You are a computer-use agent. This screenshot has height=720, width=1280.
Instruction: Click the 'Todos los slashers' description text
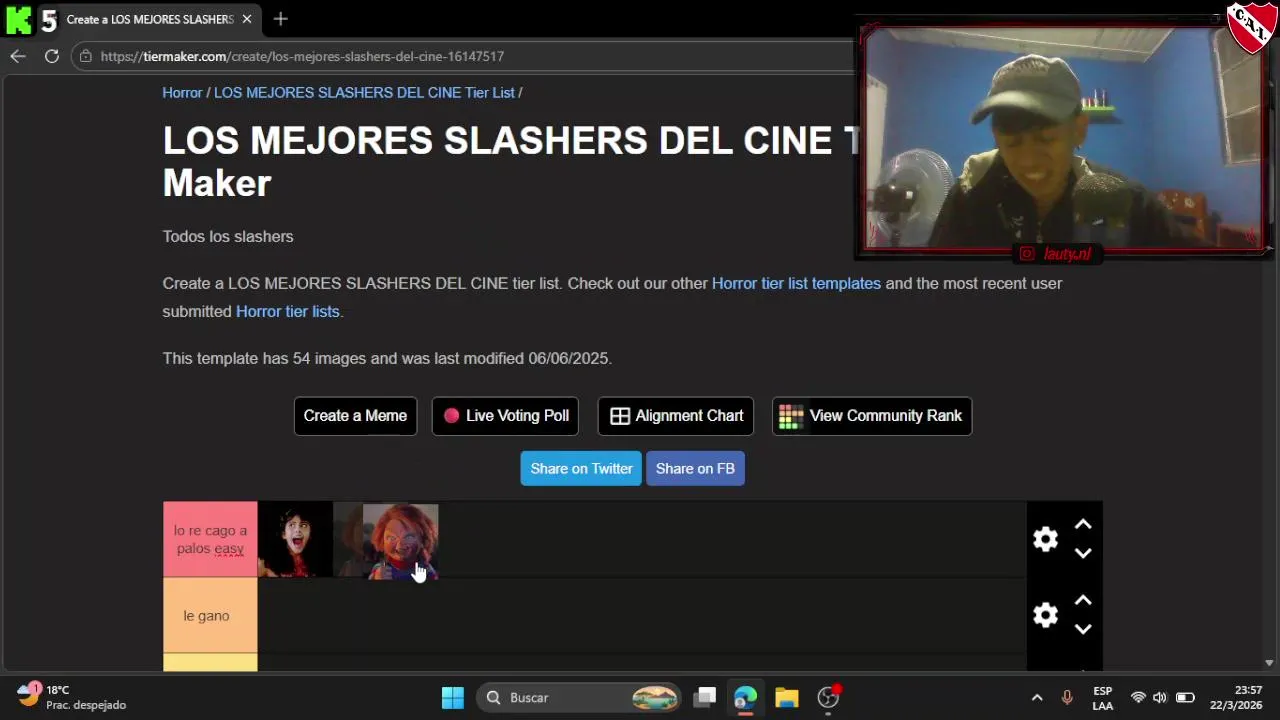(x=228, y=237)
